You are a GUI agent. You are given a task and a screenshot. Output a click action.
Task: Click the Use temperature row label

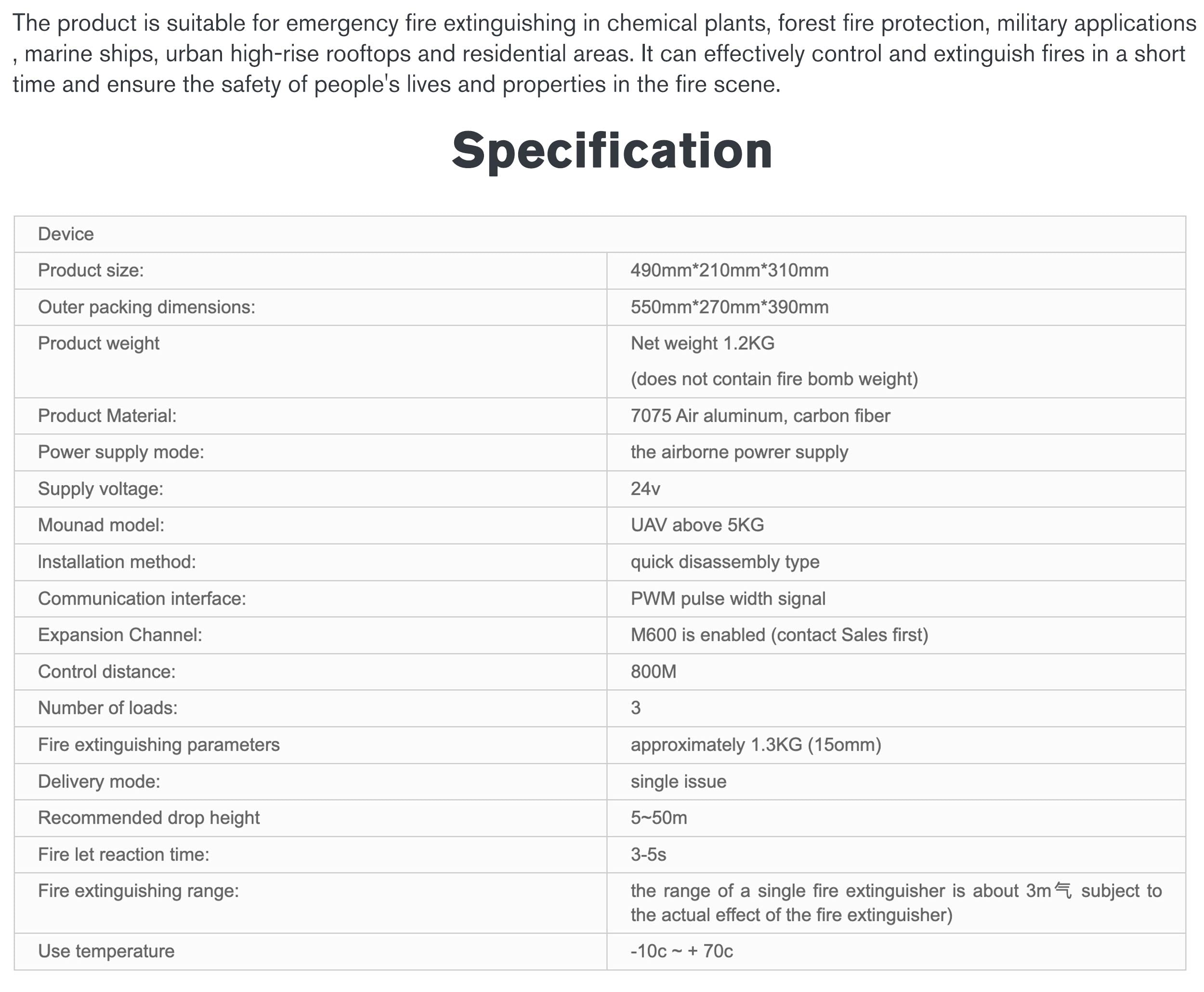point(106,952)
